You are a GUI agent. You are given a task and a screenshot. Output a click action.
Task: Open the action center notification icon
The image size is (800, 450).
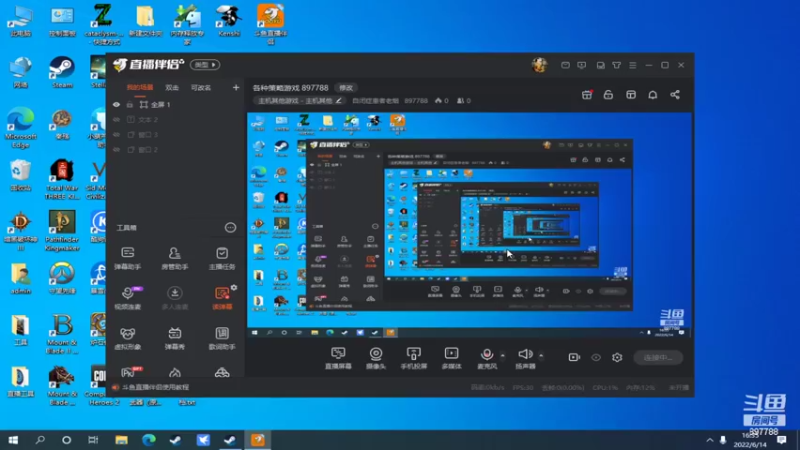pyautogui.click(x=782, y=440)
